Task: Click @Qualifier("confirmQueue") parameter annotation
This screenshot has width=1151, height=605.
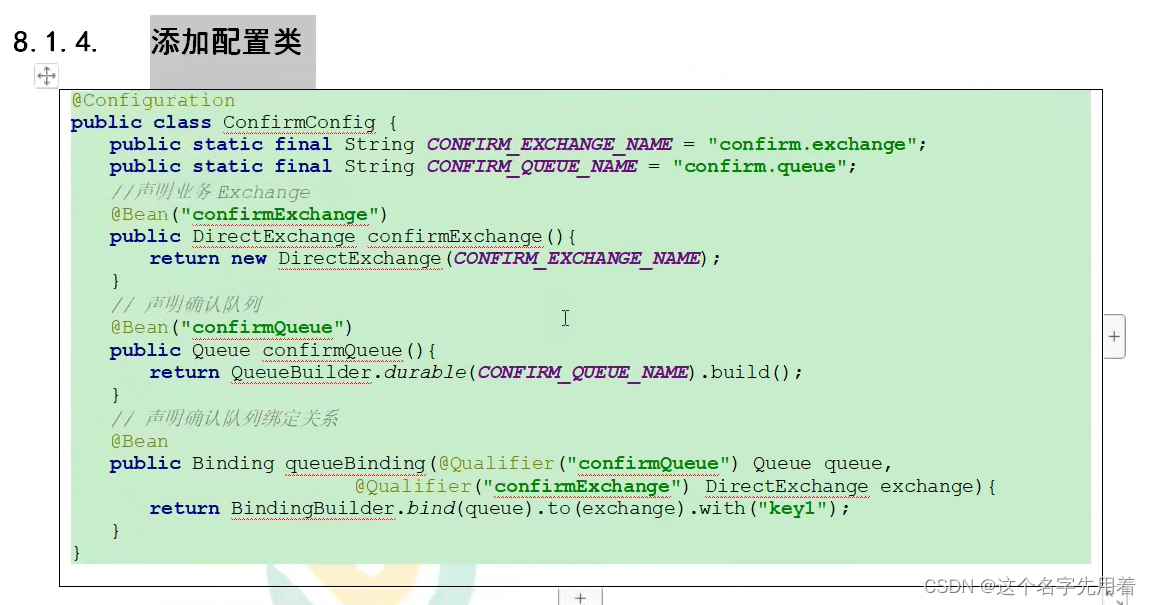Action: point(589,464)
